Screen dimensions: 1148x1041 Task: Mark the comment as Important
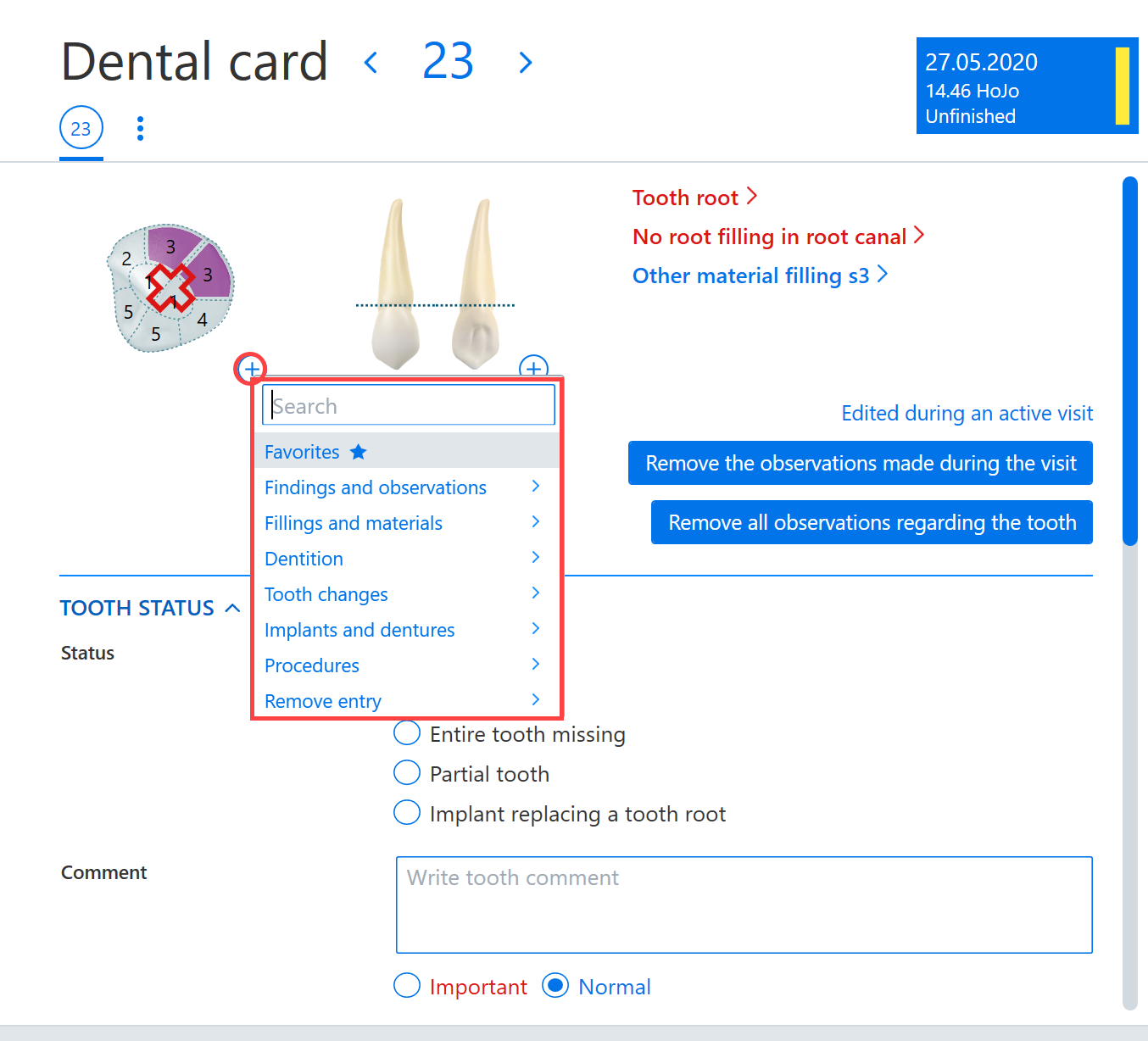(407, 986)
